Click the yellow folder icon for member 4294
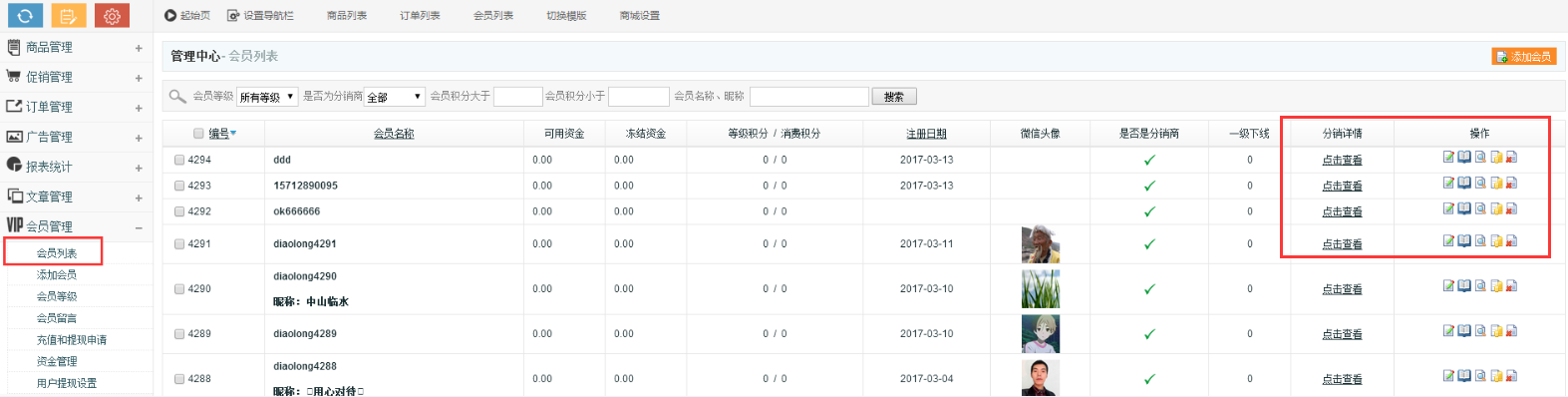This screenshot has height=397, width=1568. click(1496, 157)
